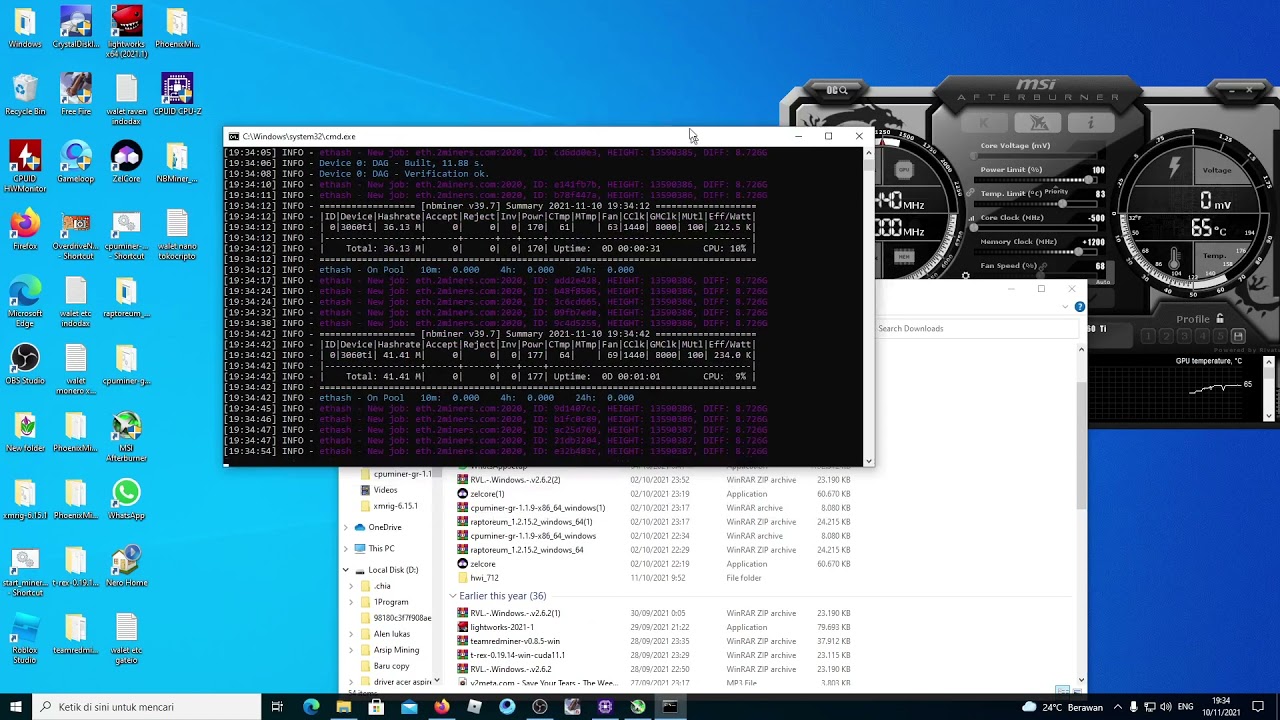The height and width of the screenshot is (720, 1280).
Task: Adjust the Power Limit slider handle
Action: (1088, 180)
